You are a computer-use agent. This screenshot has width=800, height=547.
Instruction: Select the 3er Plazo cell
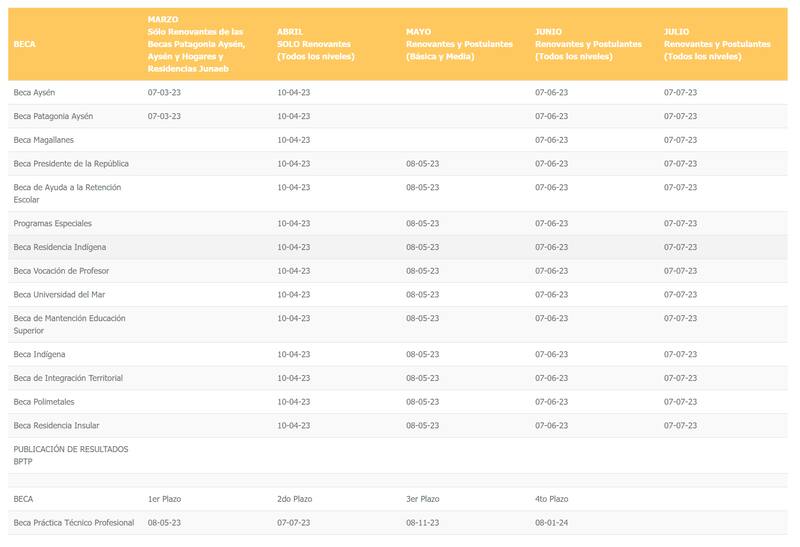click(x=423, y=498)
